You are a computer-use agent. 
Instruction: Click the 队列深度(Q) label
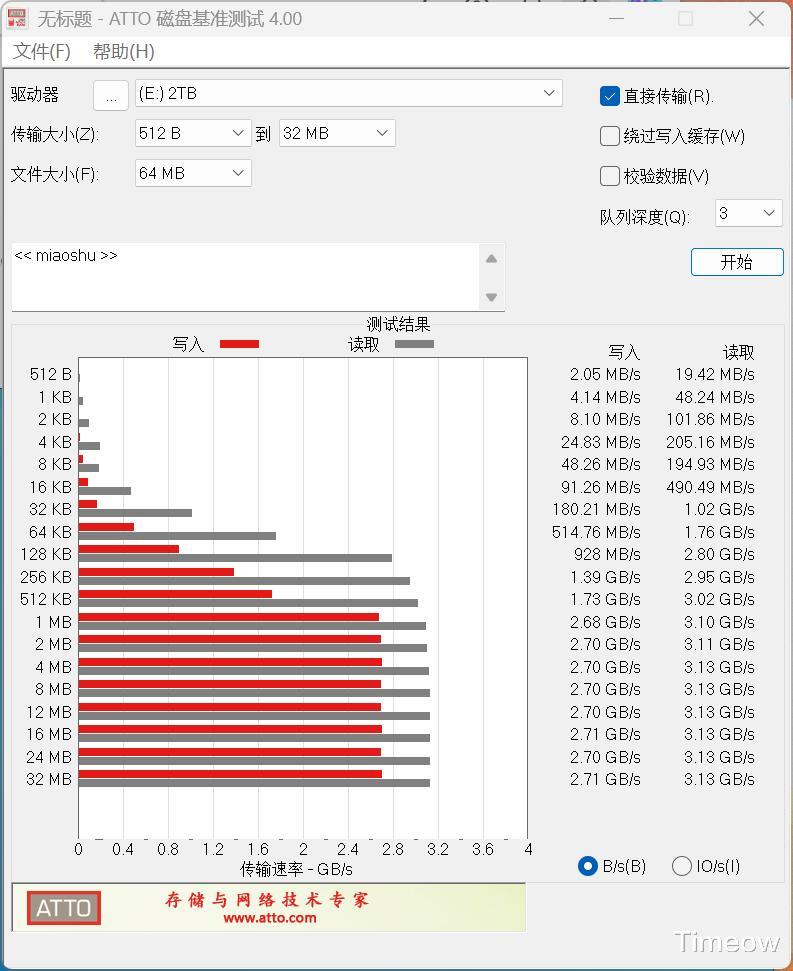644,217
